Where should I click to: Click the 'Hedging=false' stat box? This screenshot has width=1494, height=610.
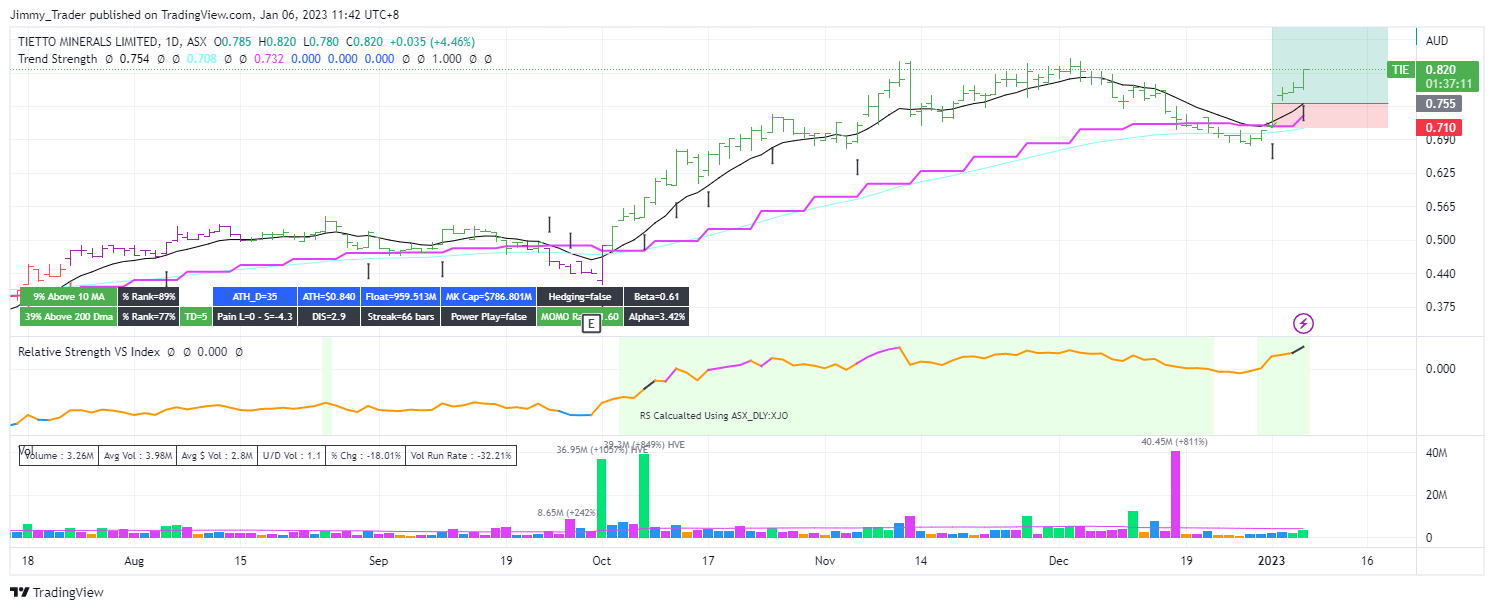579,297
